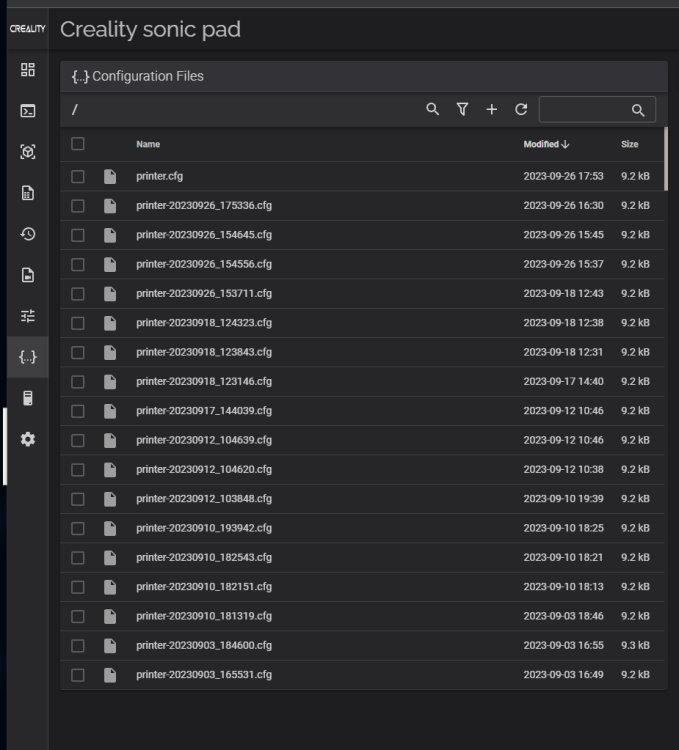The height and width of the screenshot is (750, 679).
Task: Open the printer-20230918_124323.cfg file
Action: click(x=204, y=323)
